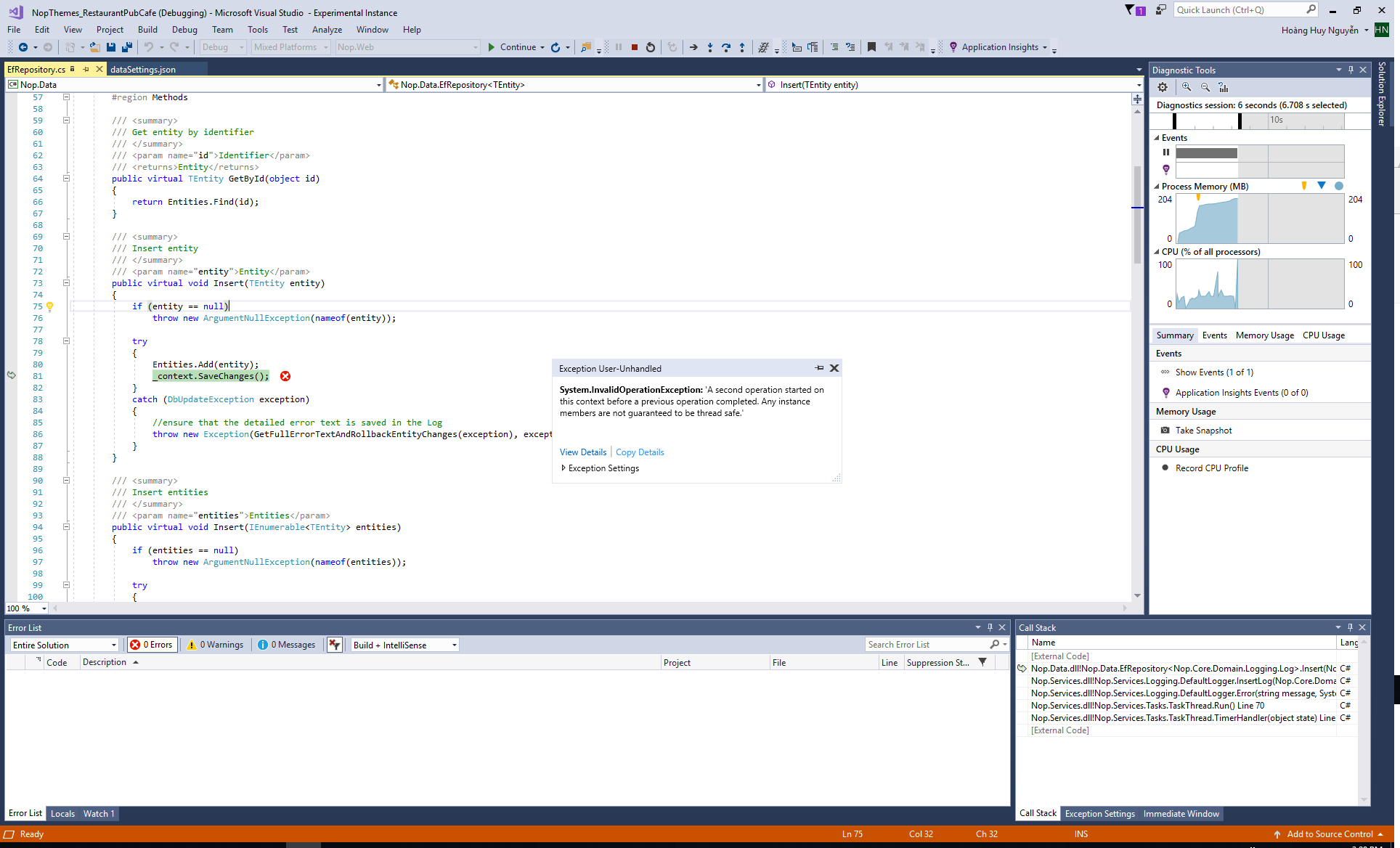Click the Search Error List input field

[x=927, y=645]
